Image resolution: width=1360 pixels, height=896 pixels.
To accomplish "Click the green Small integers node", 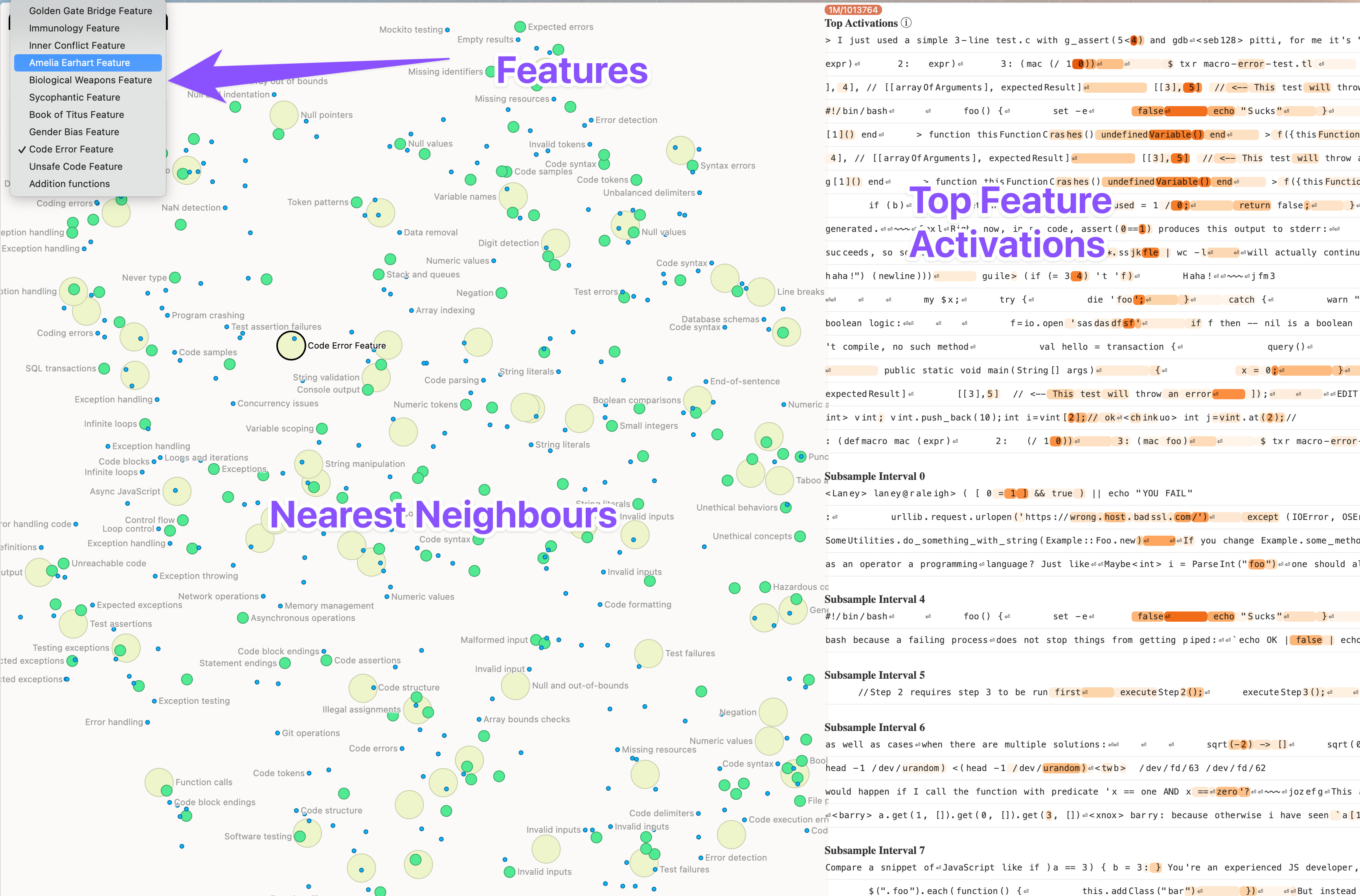I will click(x=612, y=426).
